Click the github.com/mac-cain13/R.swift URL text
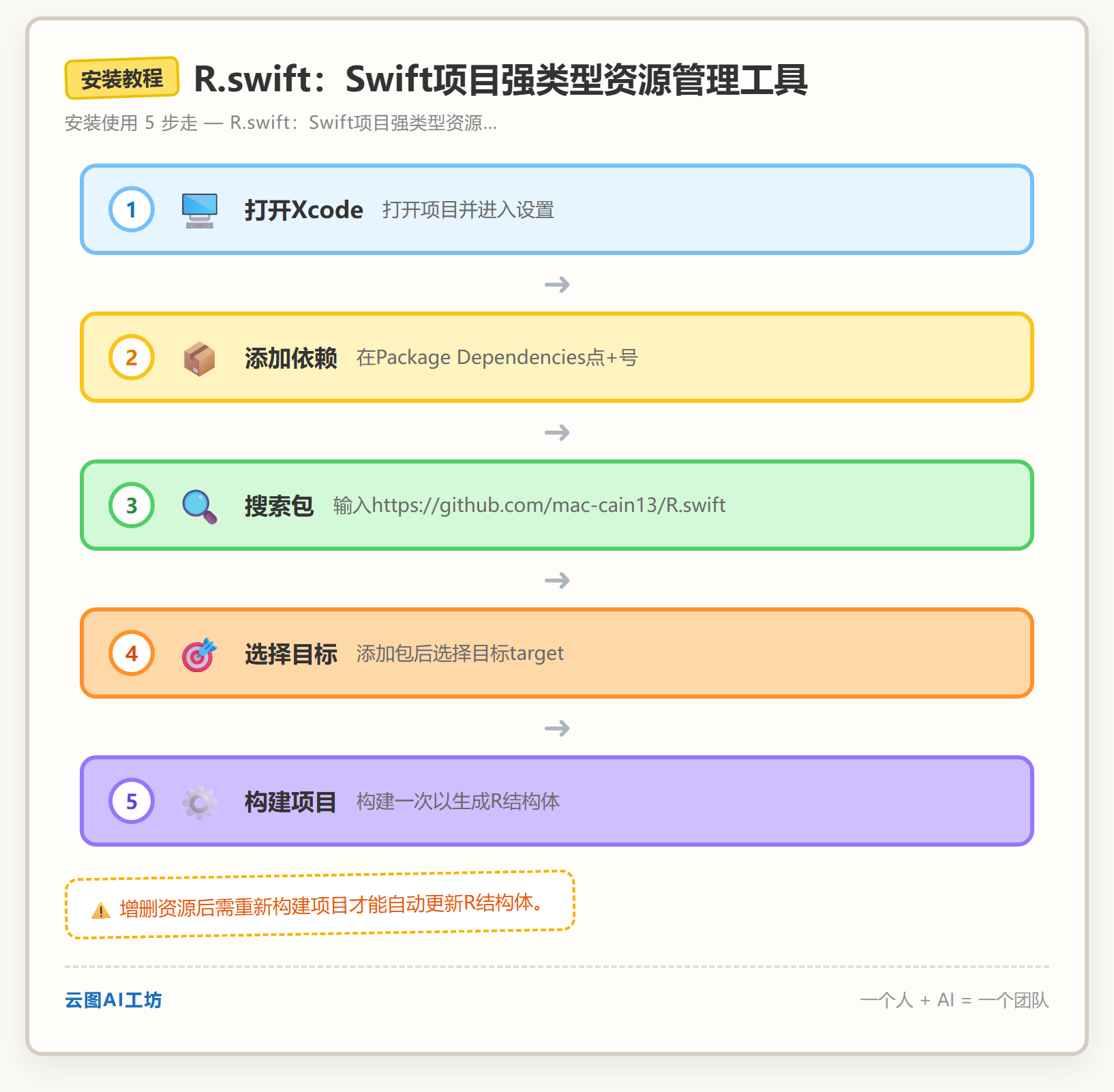 pos(549,506)
